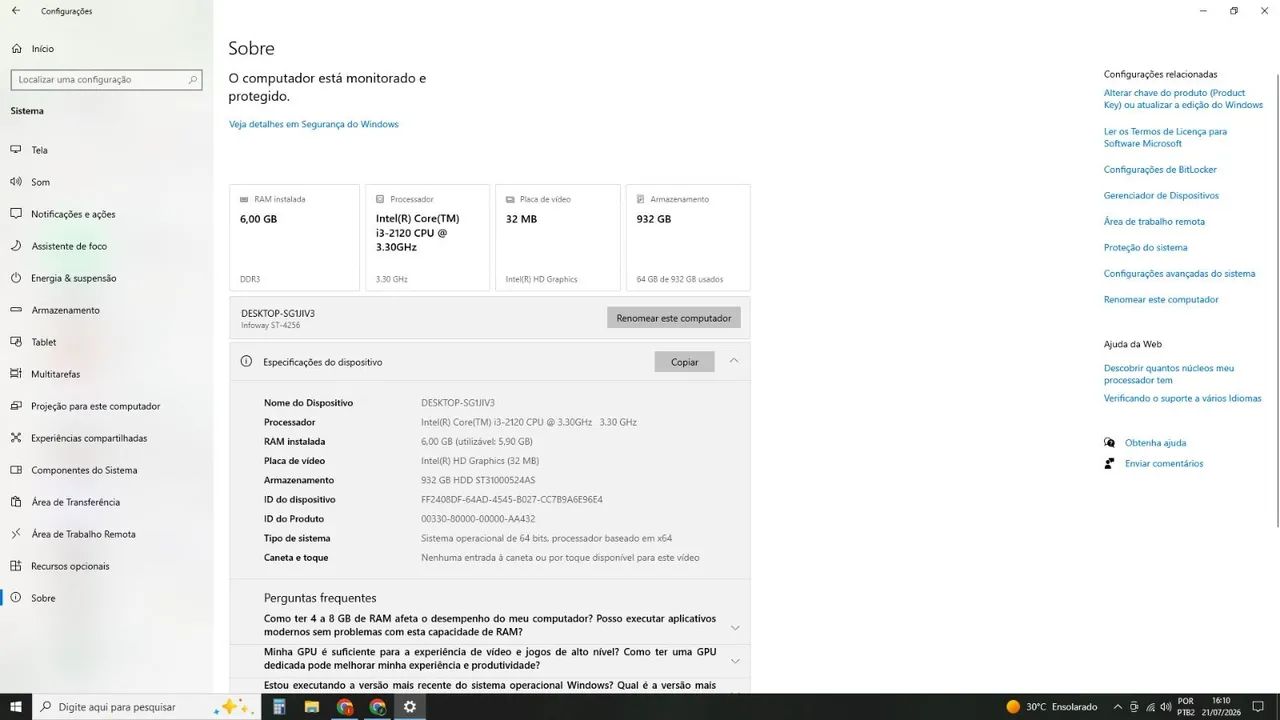Open Calculator from the taskbar
The height and width of the screenshot is (720, 1280).
click(280, 707)
